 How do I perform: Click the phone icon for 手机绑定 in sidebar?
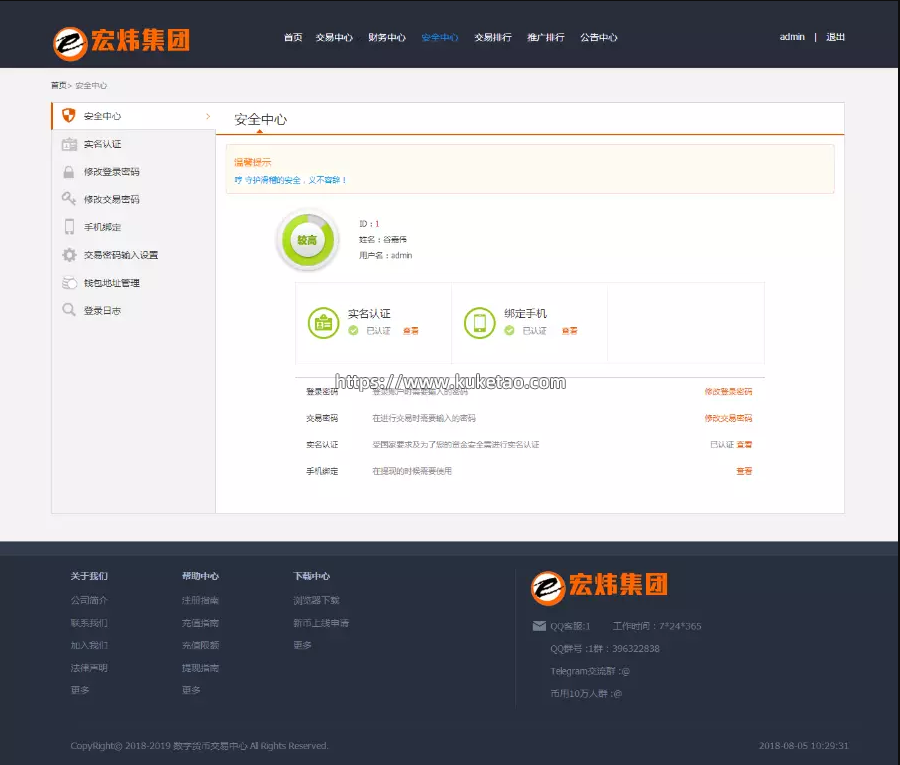(69, 227)
